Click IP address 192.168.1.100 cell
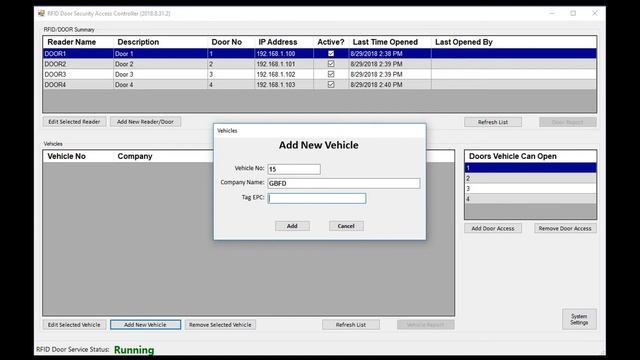The height and width of the screenshot is (360, 640). click(284, 53)
